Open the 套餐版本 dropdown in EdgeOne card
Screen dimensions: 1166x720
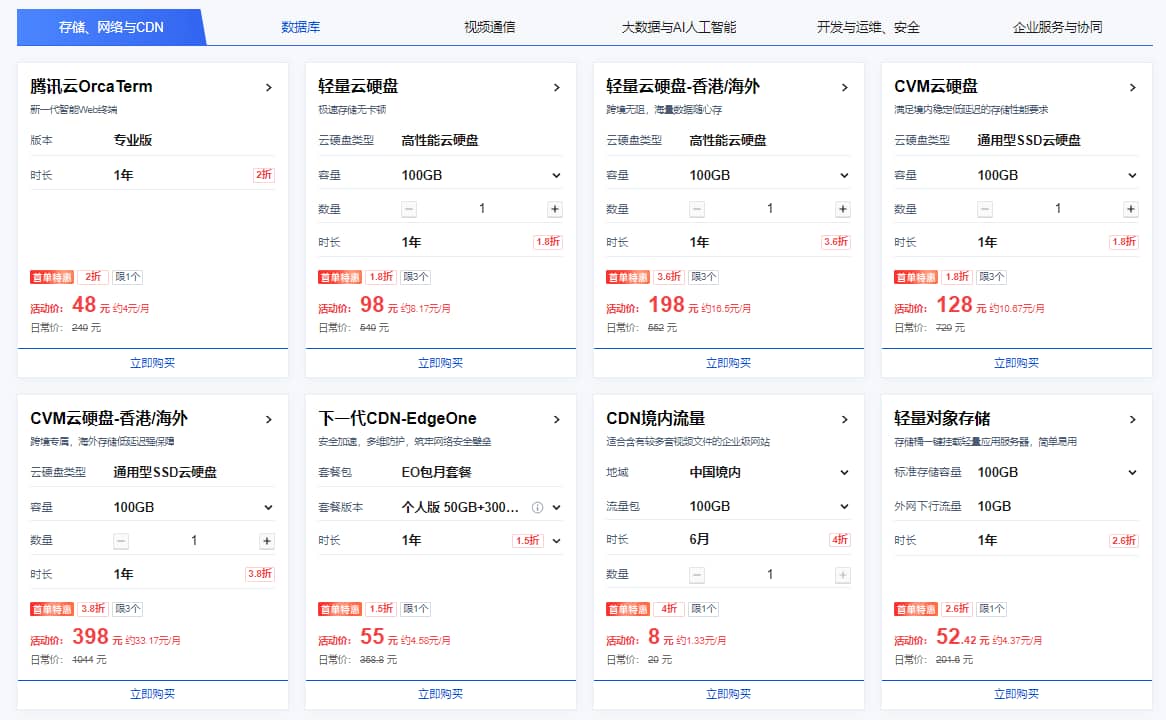coord(556,507)
